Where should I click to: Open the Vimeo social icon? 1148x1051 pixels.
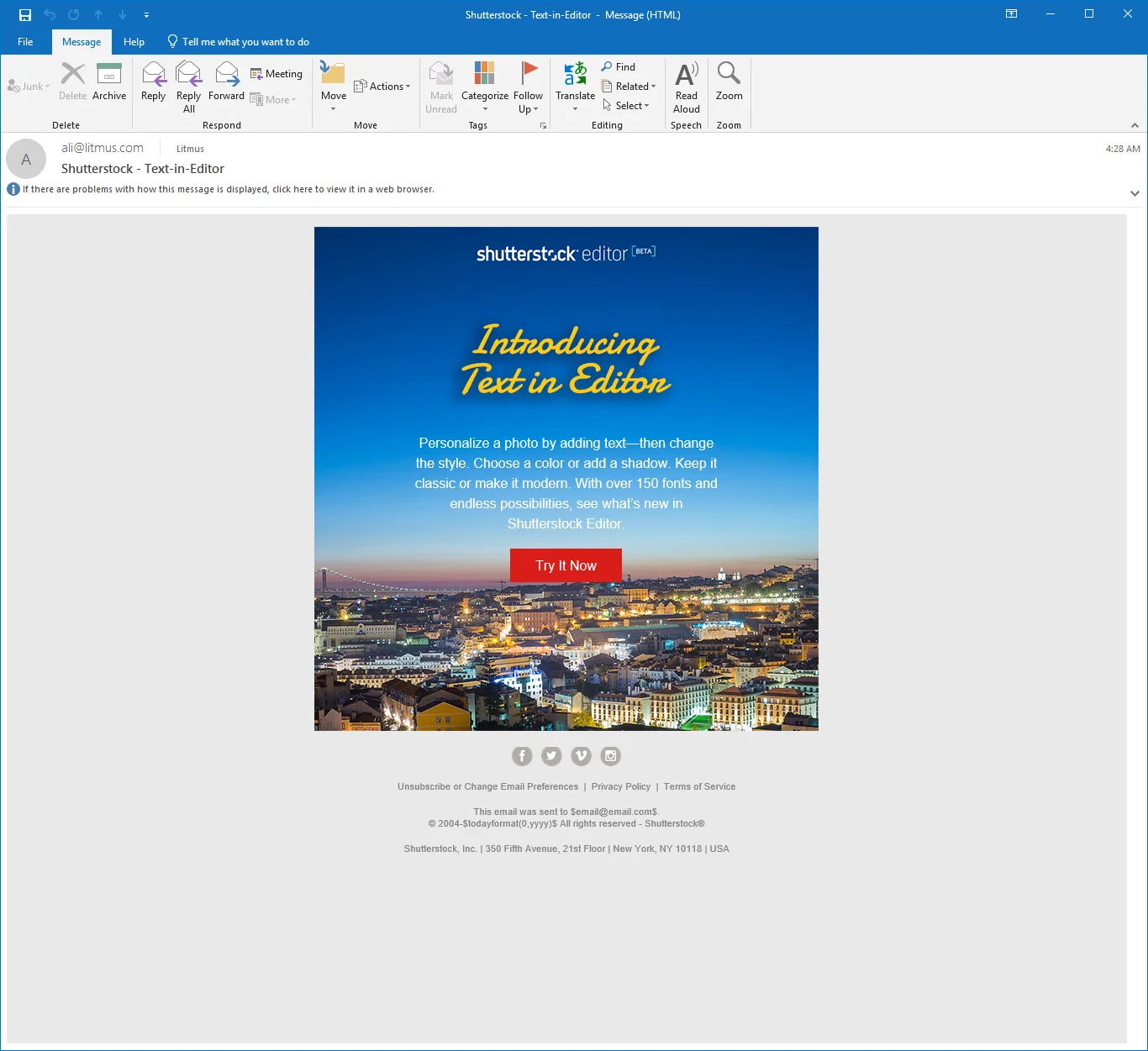pyautogui.click(x=581, y=756)
